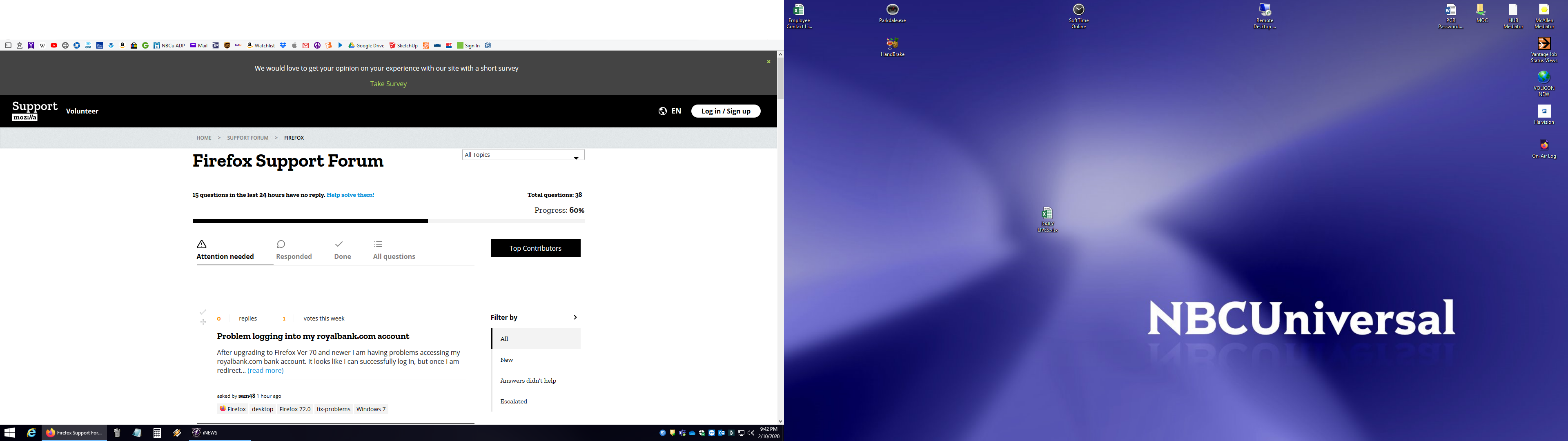This screenshot has height=441, width=1568.
Task: Filter questions by Answers didn't help
Action: [528, 381]
